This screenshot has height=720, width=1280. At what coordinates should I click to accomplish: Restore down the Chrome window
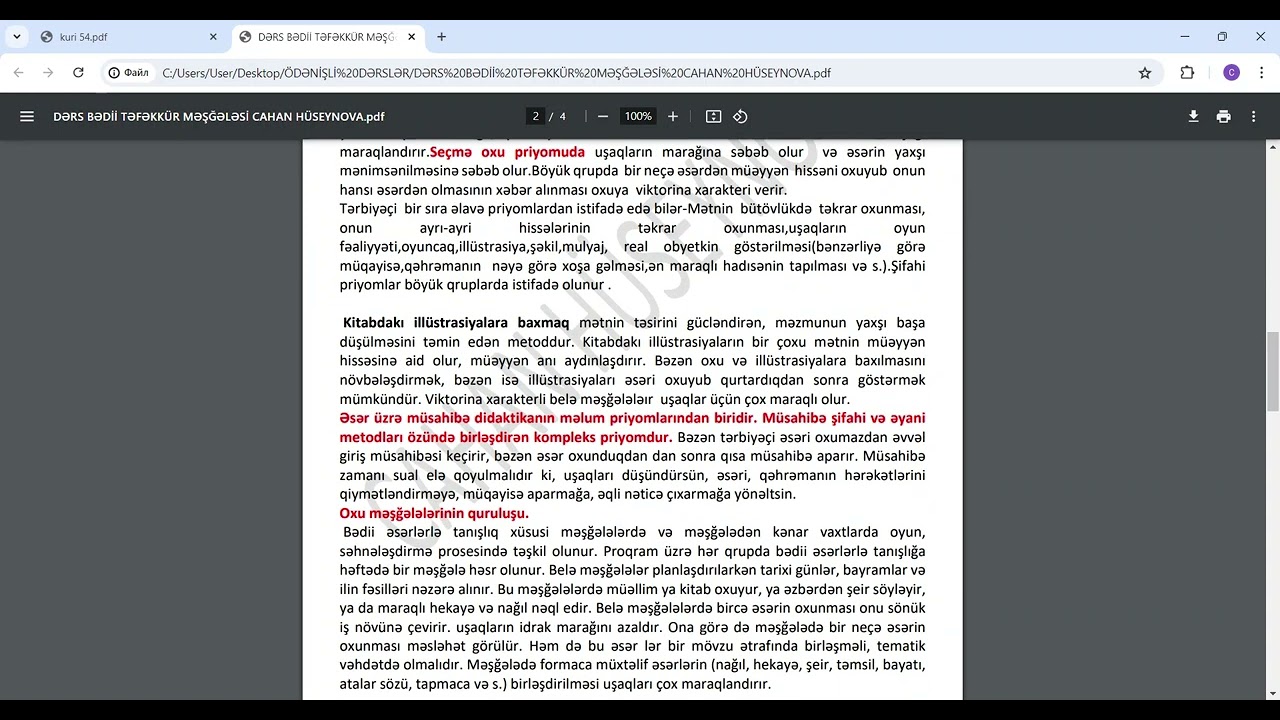click(1222, 37)
